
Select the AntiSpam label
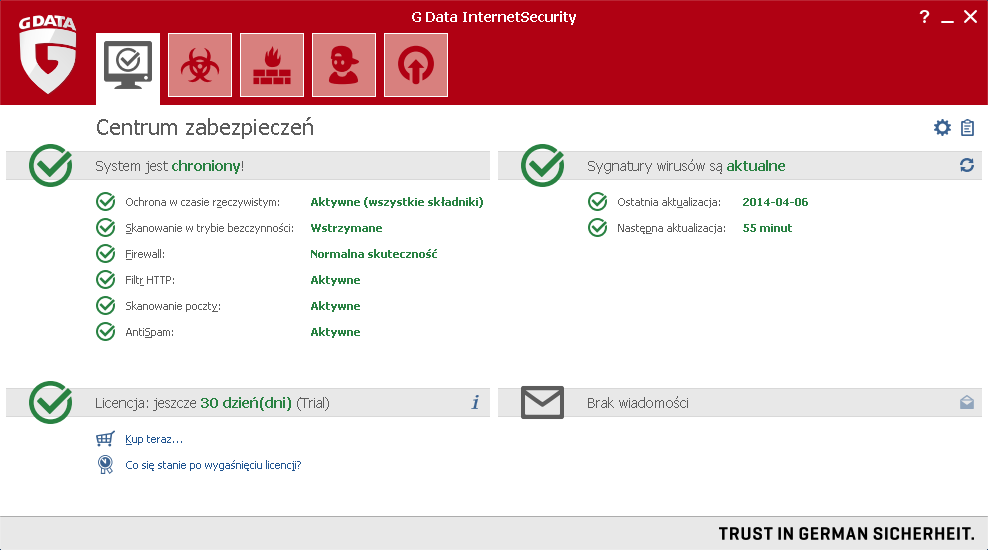coord(149,332)
